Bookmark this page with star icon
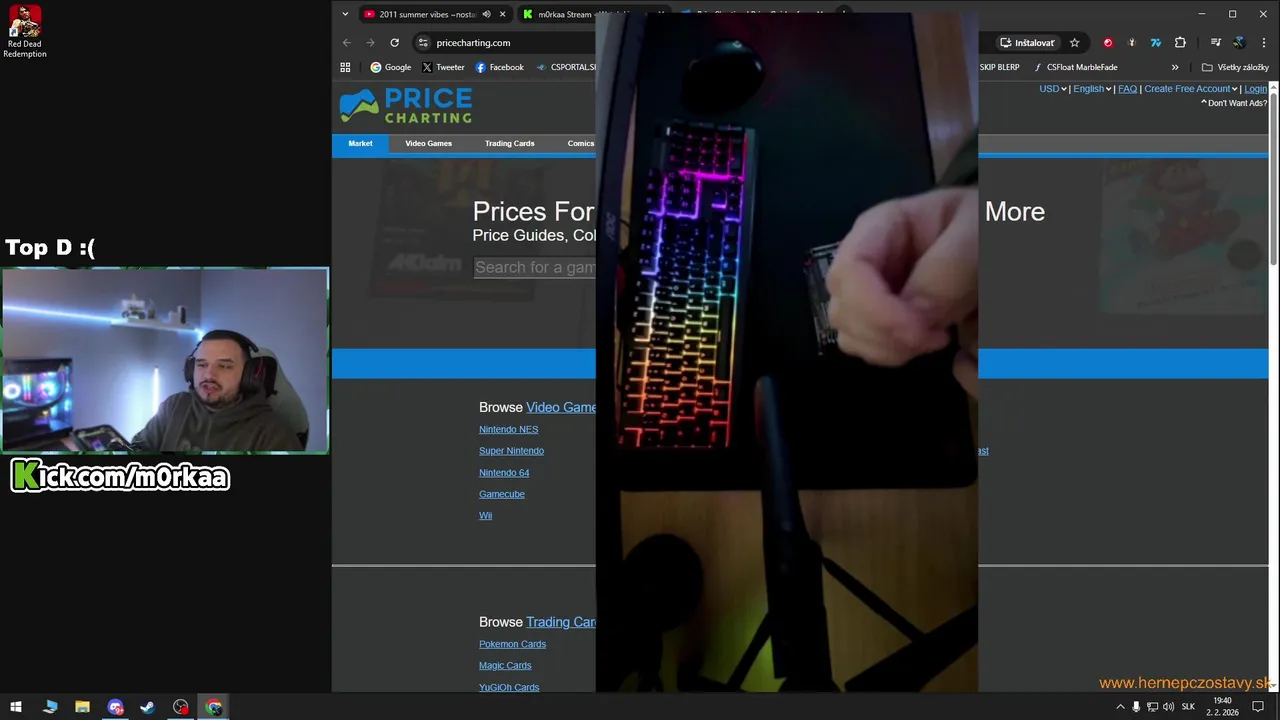This screenshot has width=1280, height=720. (x=1075, y=43)
